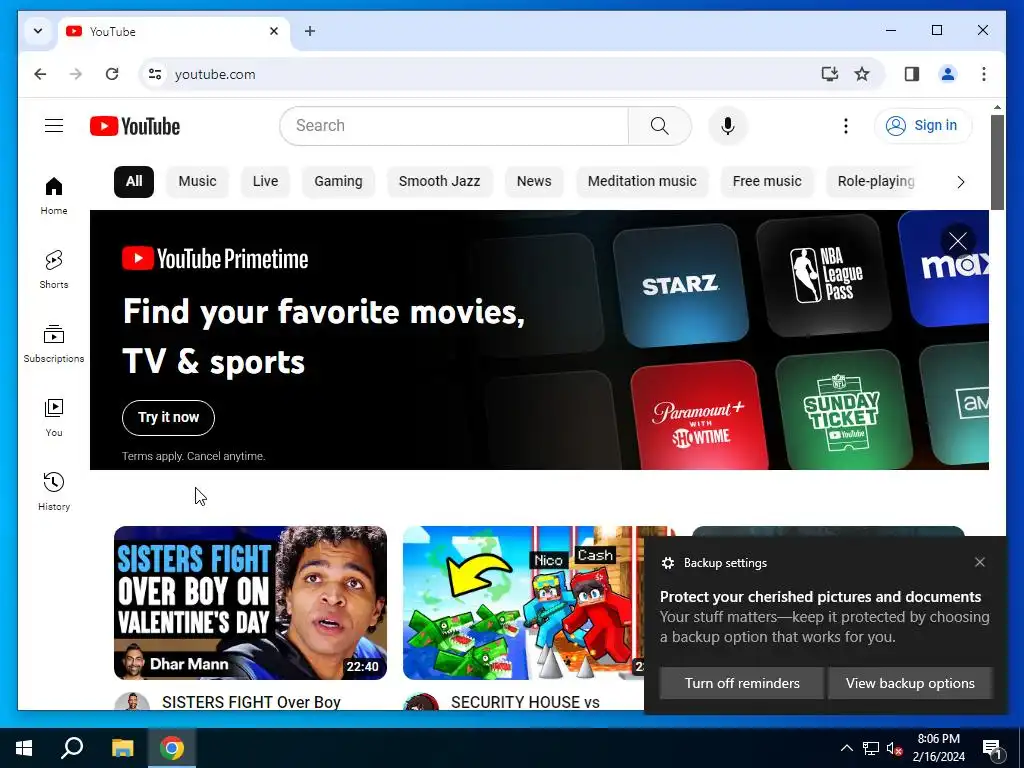Open the Chrome profile icon

click(x=948, y=74)
